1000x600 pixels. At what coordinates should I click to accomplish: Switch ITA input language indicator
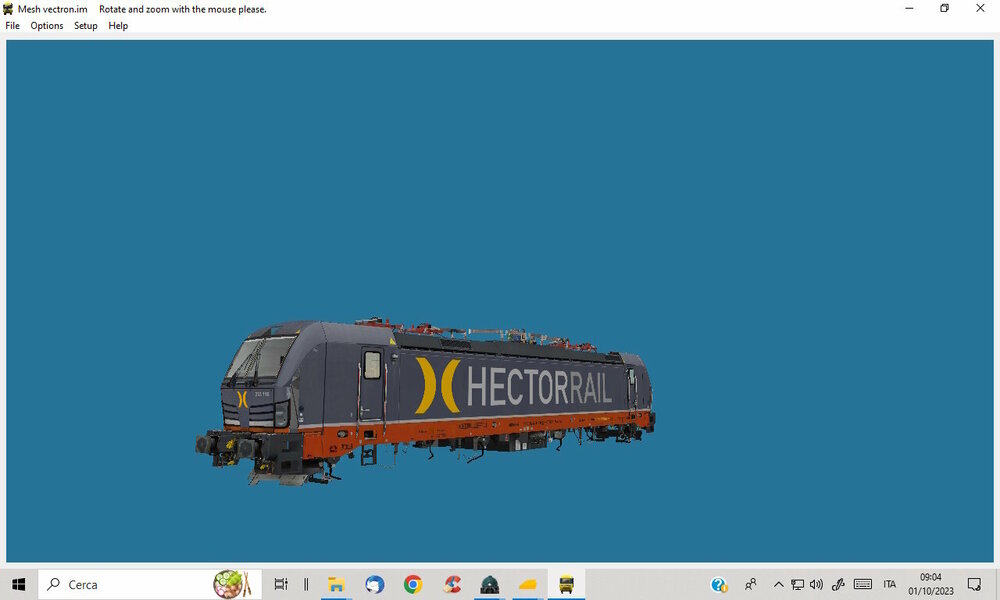tap(890, 584)
